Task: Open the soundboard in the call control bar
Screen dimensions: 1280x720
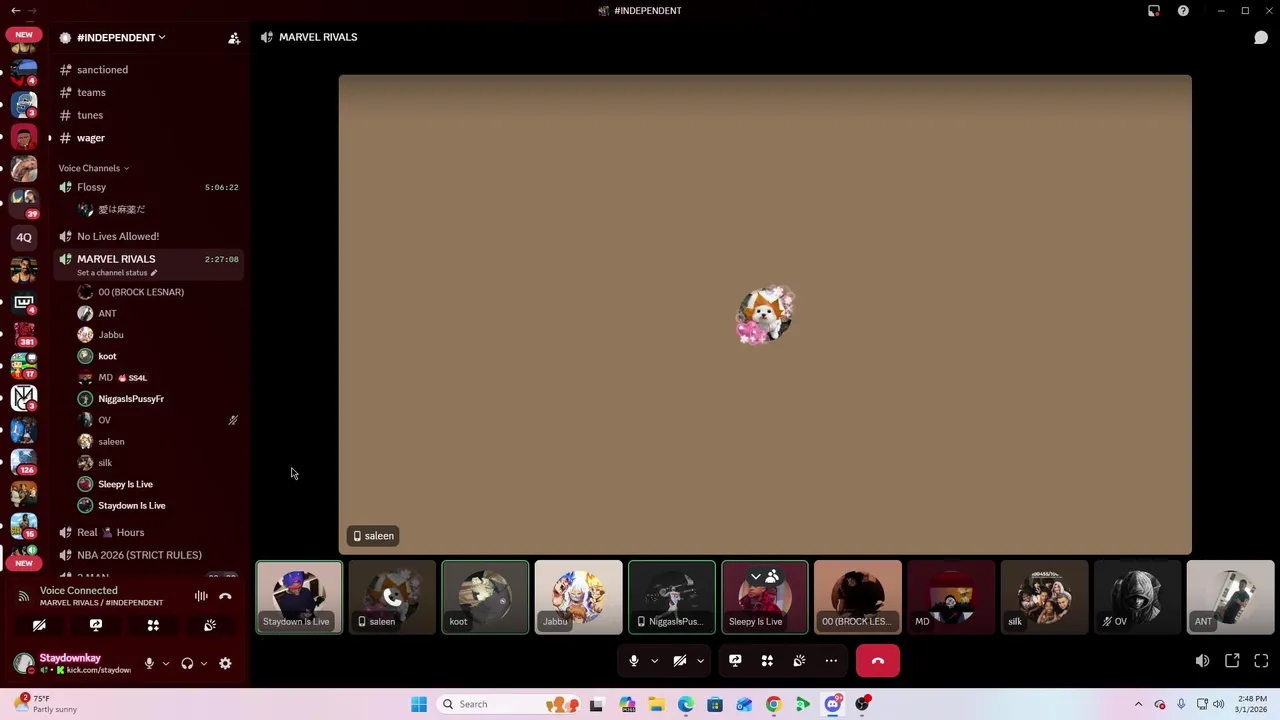Action: (799, 661)
